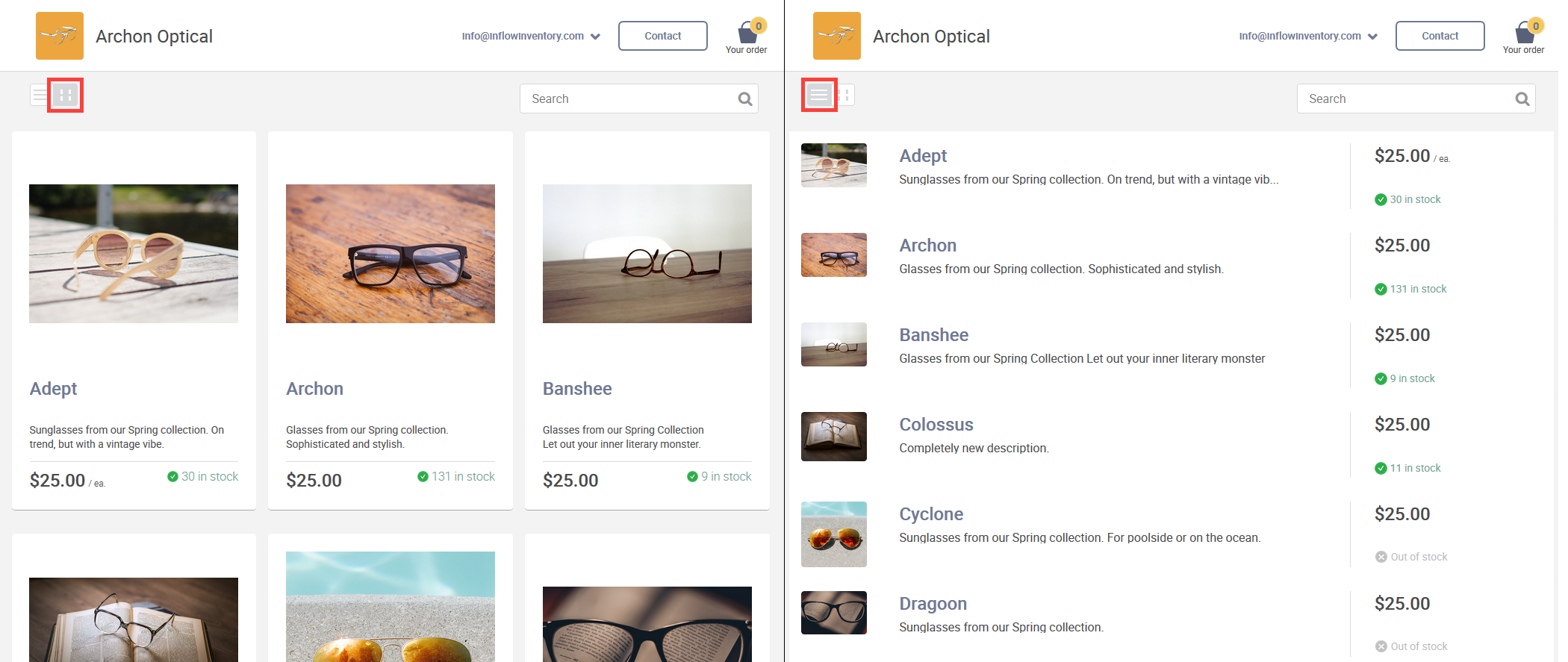Switch to list view in left window
1568x662 pixels.
(x=40, y=95)
